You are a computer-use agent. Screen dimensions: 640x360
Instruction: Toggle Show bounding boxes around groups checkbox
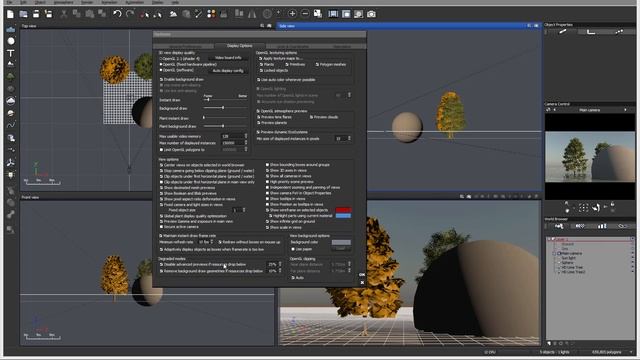tap(267, 165)
